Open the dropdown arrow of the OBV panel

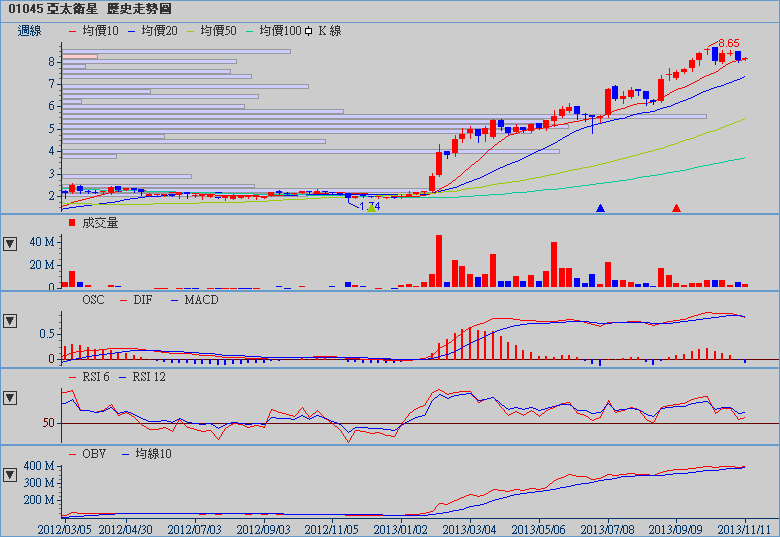click(10, 473)
